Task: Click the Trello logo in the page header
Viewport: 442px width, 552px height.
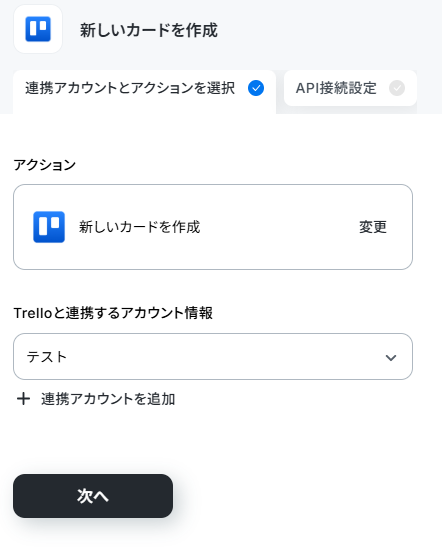Action: [38, 29]
